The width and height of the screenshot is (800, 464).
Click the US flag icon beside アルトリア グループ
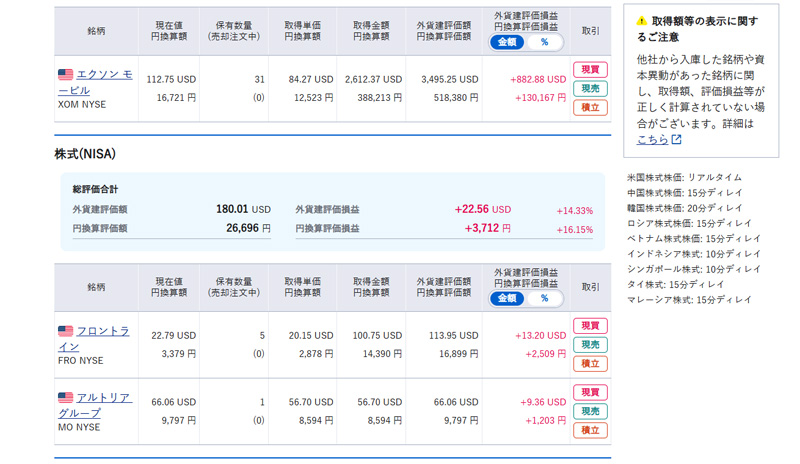point(65,398)
